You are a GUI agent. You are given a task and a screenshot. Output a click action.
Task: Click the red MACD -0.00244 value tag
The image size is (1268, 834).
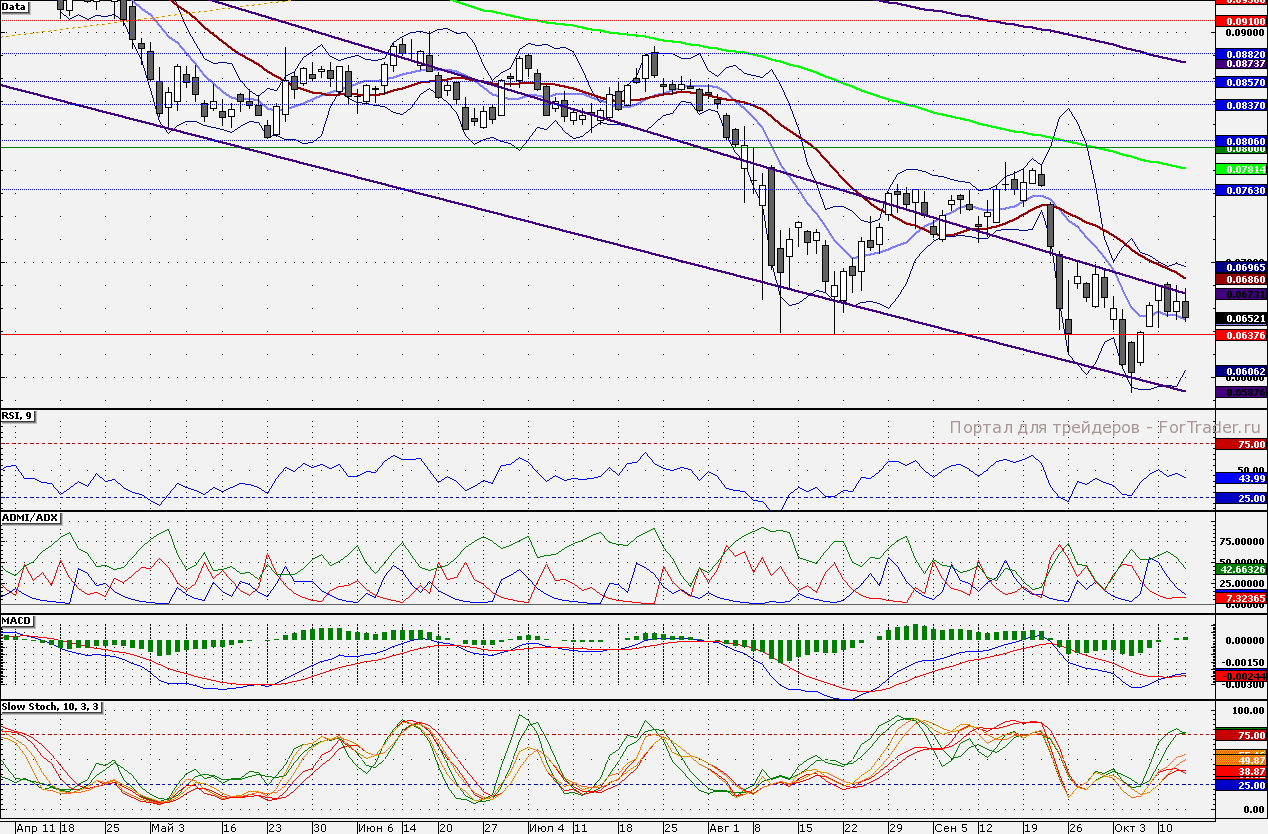point(1240,677)
